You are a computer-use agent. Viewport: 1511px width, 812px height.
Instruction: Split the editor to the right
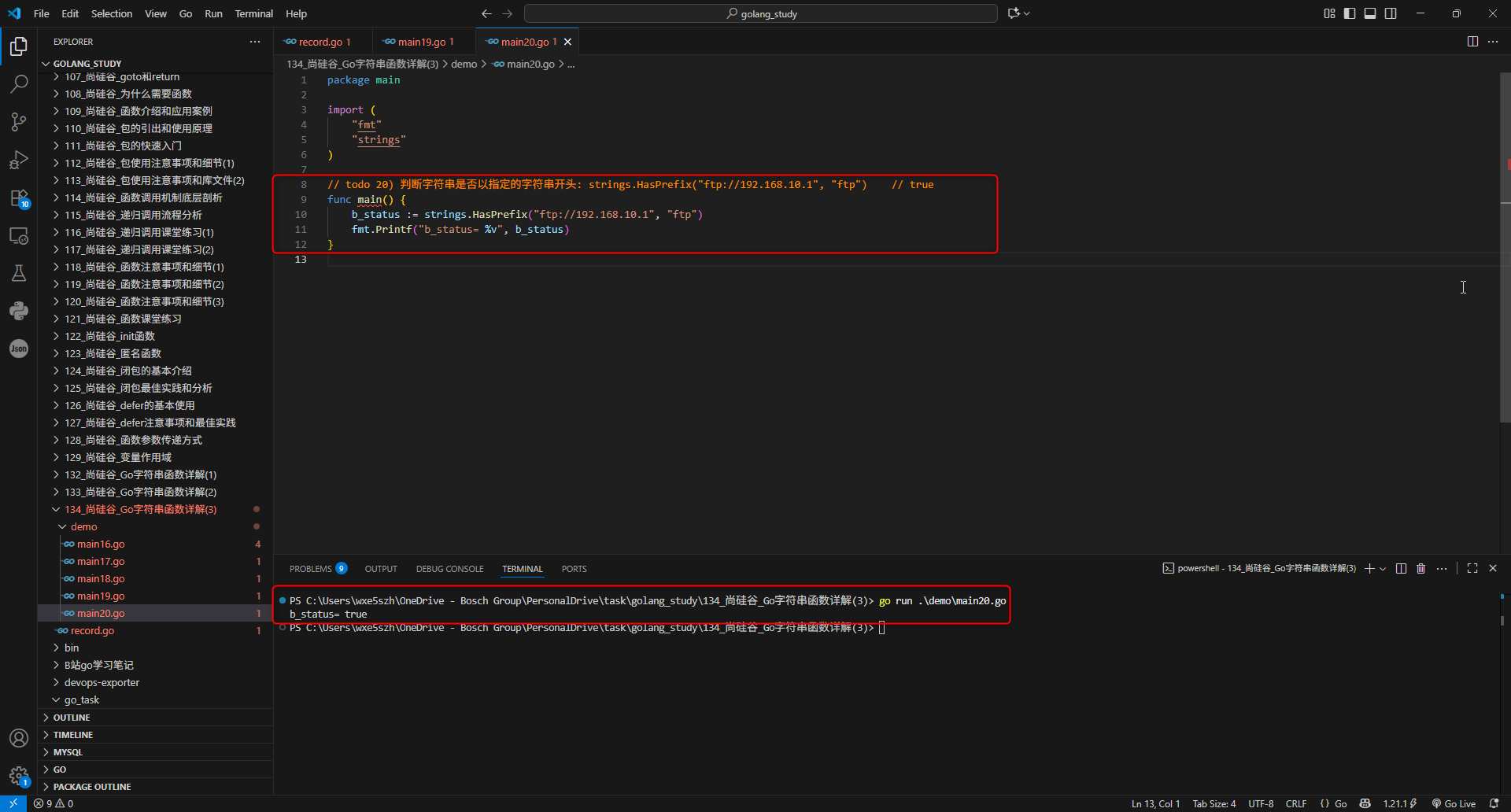(1472, 42)
